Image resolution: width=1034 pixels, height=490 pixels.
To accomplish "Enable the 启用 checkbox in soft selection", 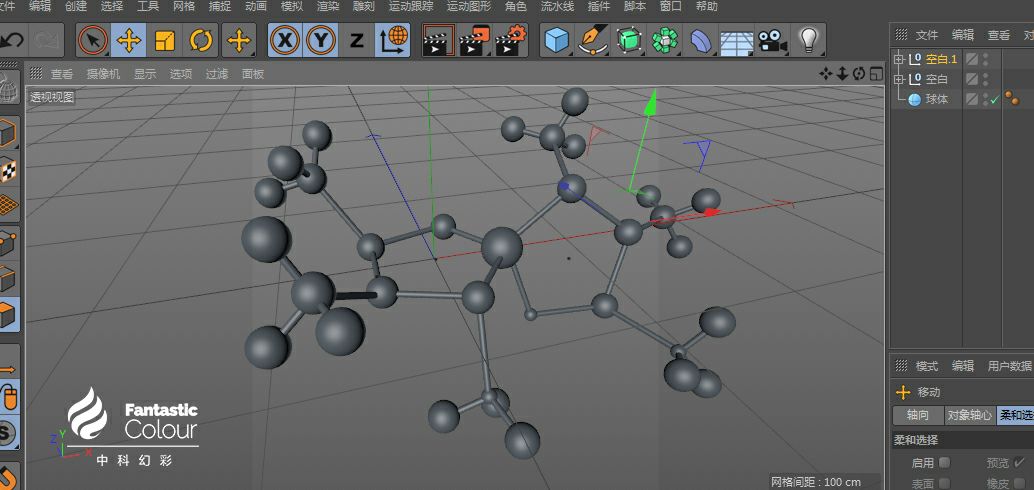I will [x=944, y=463].
